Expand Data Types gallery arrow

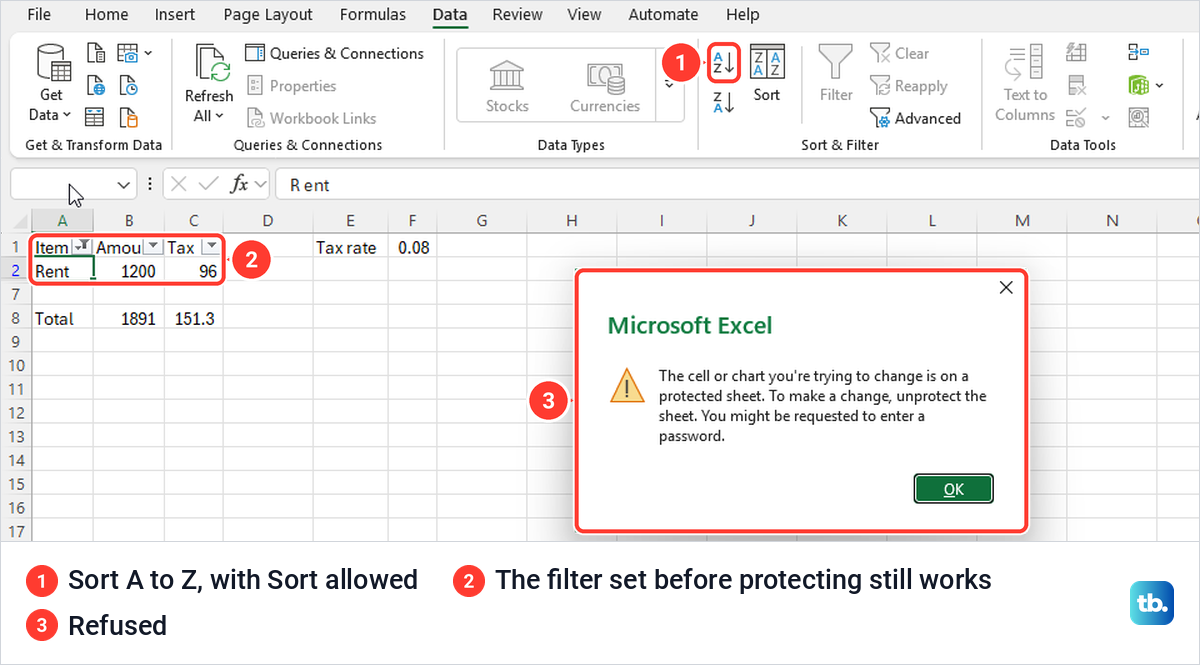669,83
